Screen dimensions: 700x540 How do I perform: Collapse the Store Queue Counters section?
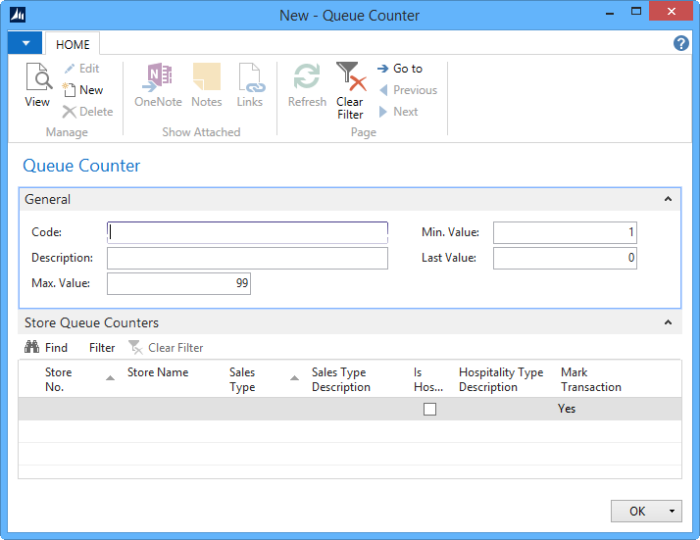(x=668, y=323)
